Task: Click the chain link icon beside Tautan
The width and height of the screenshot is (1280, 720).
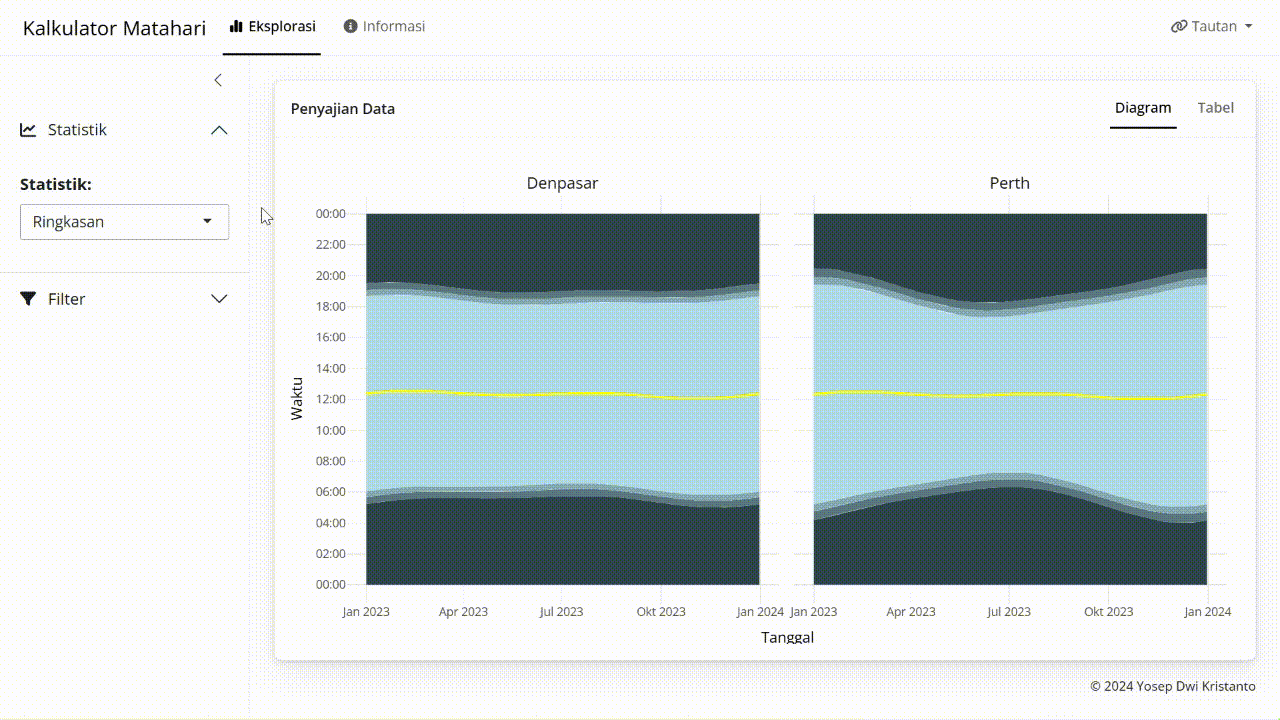Action: pyautogui.click(x=1179, y=27)
